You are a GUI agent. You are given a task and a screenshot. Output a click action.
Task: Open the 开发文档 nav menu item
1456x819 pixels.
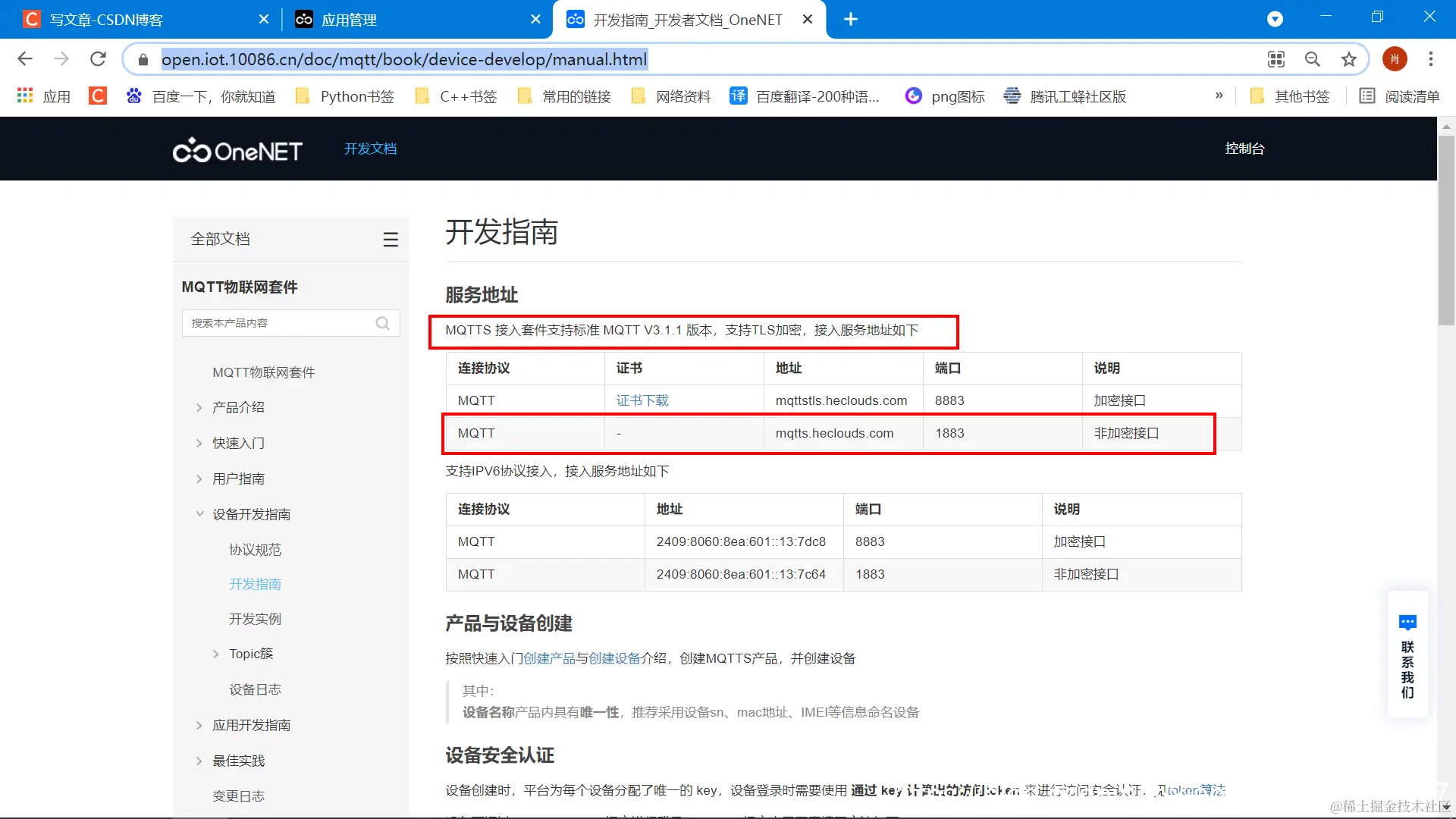point(370,149)
